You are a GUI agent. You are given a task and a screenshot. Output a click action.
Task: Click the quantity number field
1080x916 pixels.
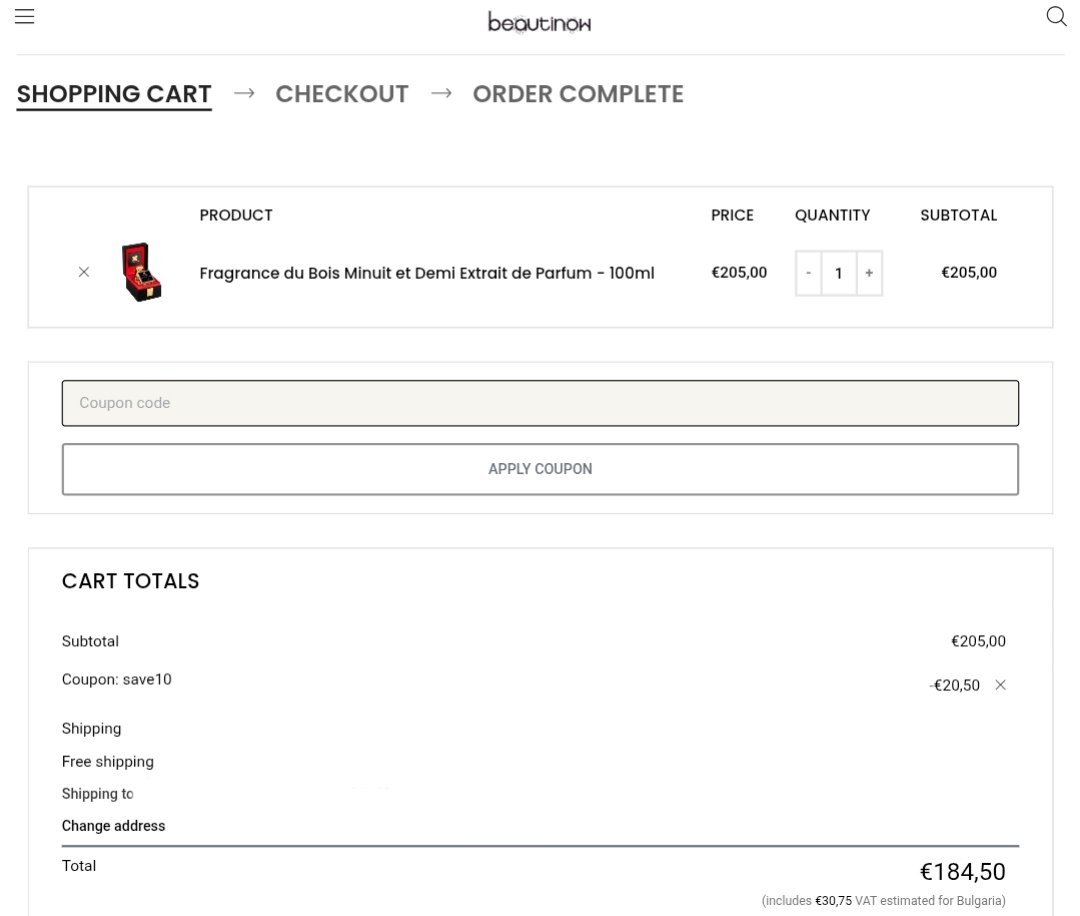[839, 273]
